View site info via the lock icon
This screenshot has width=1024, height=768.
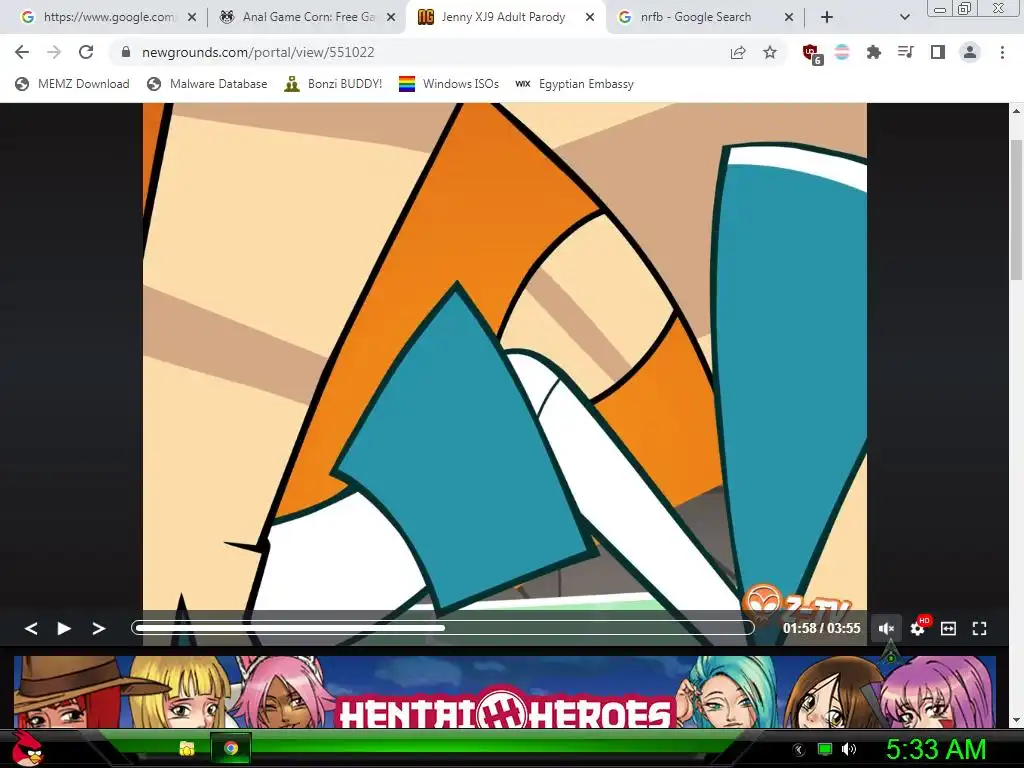pyautogui.click(x=126, y=52)
